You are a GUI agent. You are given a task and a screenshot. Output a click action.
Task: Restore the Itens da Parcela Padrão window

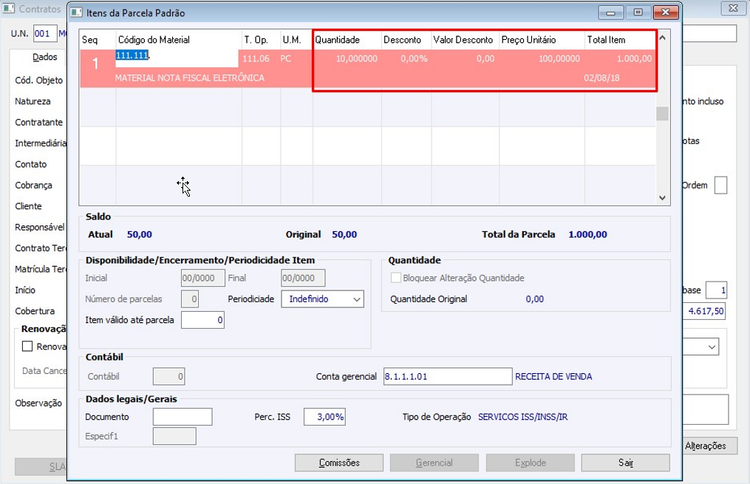(x=638, y=12)
